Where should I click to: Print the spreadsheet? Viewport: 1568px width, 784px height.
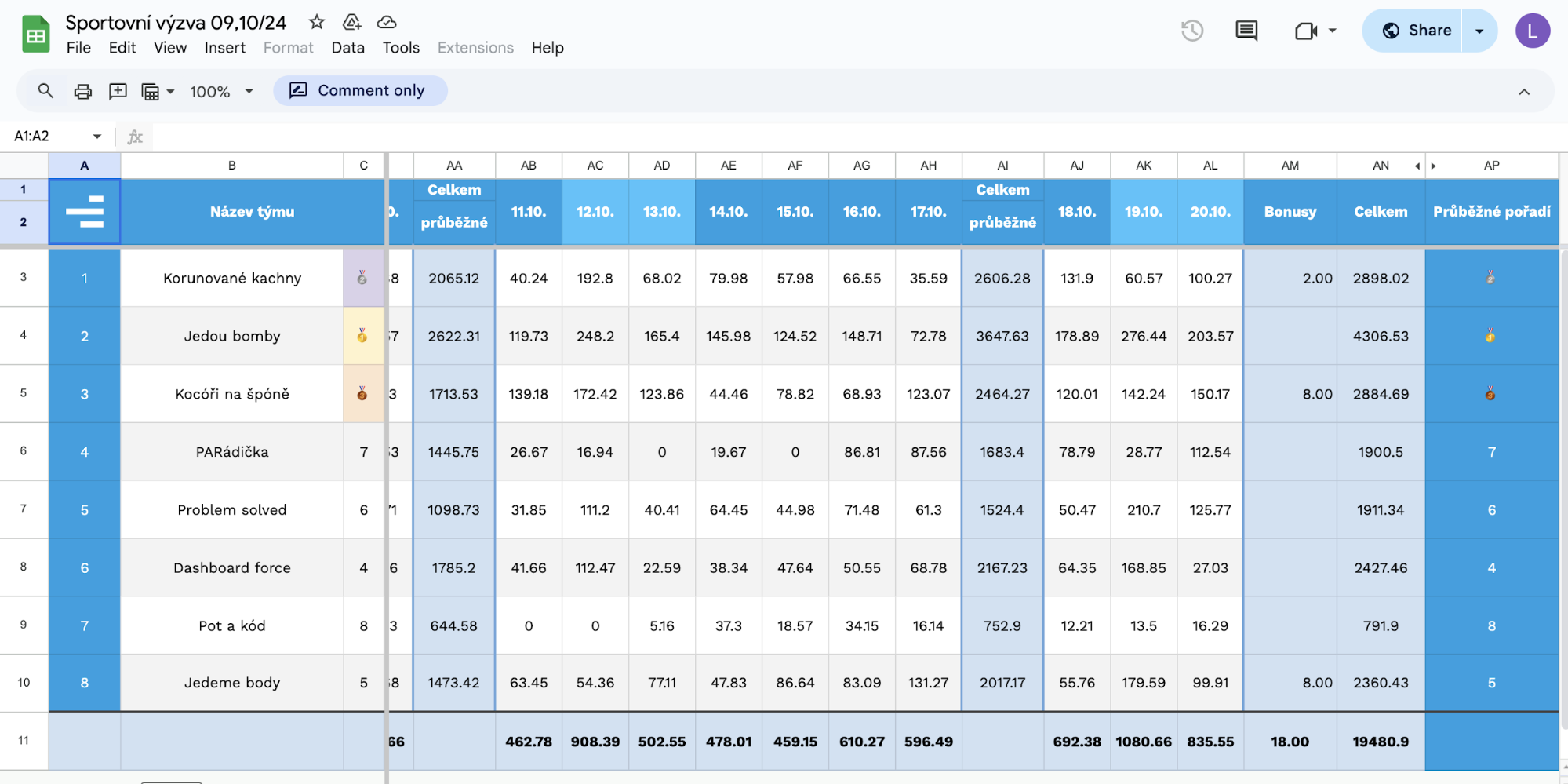coord(82,91)
